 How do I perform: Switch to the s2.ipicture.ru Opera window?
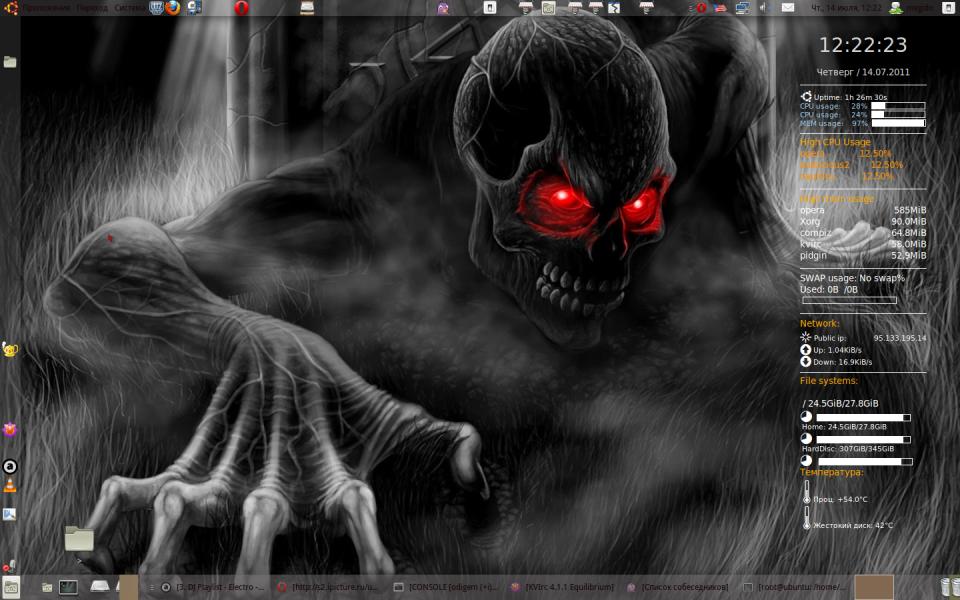(x=328, y=587)
